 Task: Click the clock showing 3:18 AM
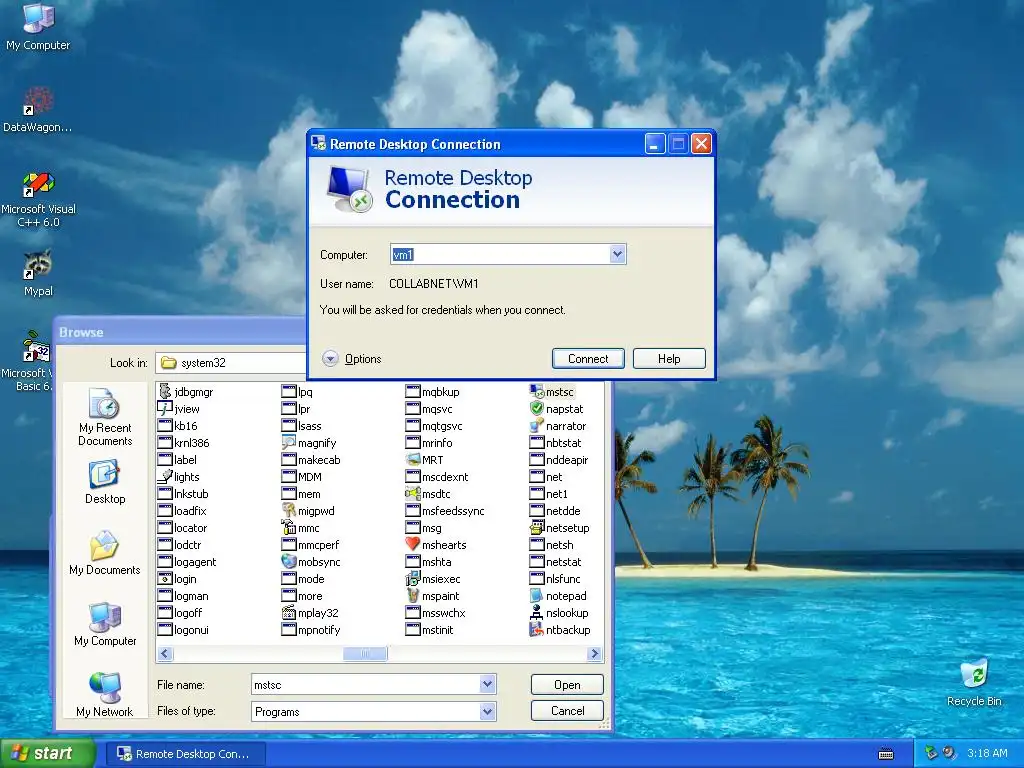987,754
